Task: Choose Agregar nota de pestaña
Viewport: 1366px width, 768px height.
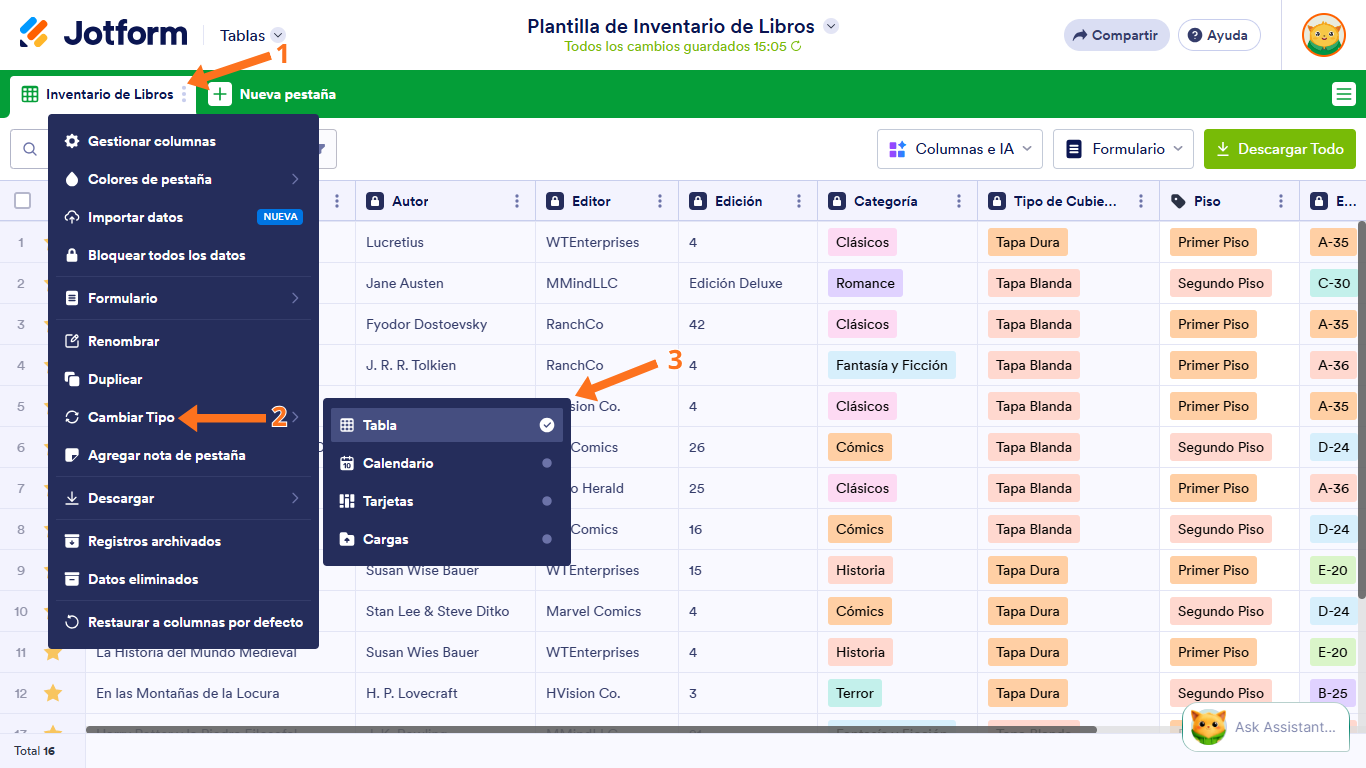Action: click(x=183, y=455)
